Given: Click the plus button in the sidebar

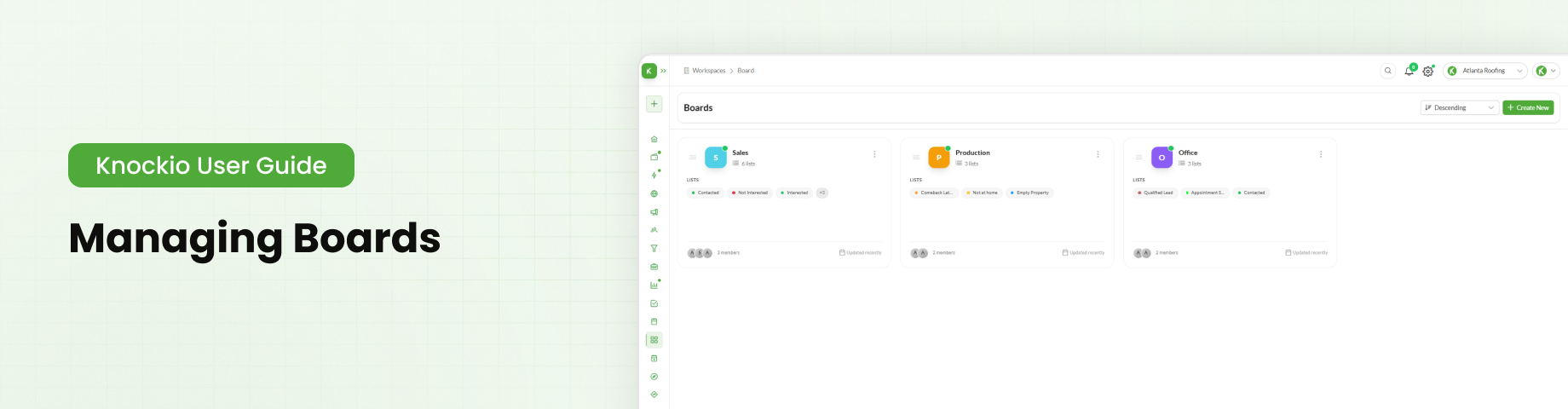Looking at the screenshot, I should (x=654, y=104).
